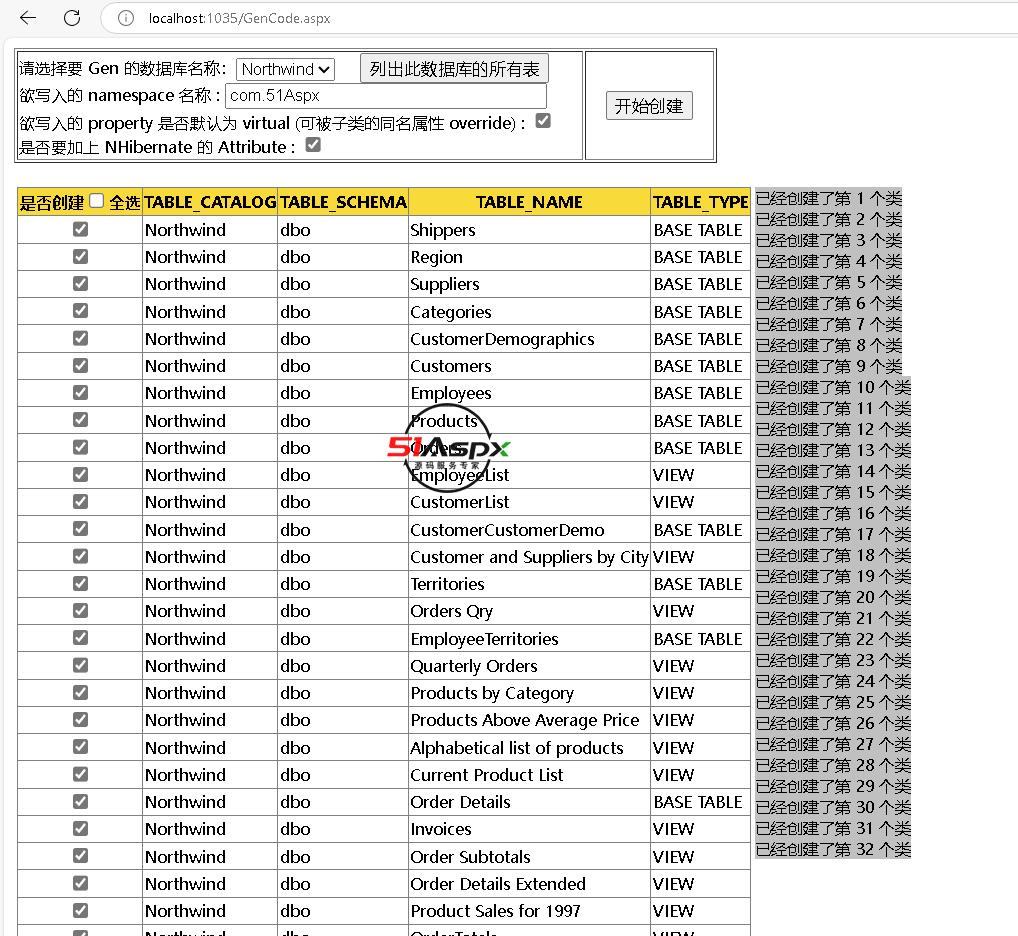View site information icon in address bar
1018x936 pixels.
(126, 18)
